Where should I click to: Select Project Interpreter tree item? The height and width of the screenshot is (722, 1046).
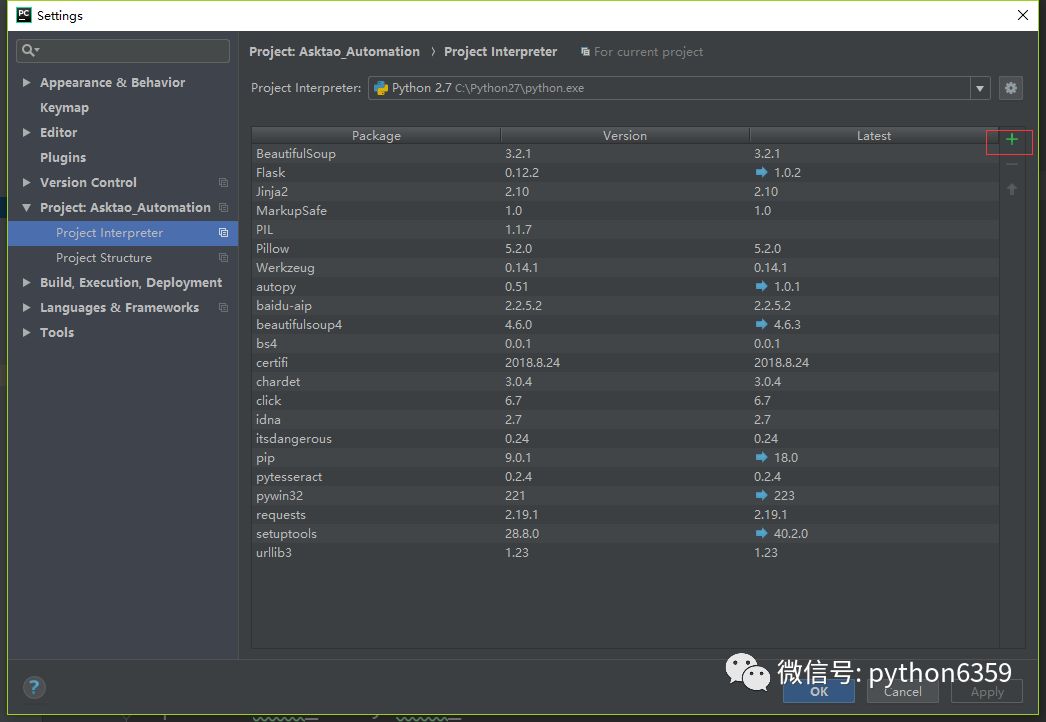123,233
